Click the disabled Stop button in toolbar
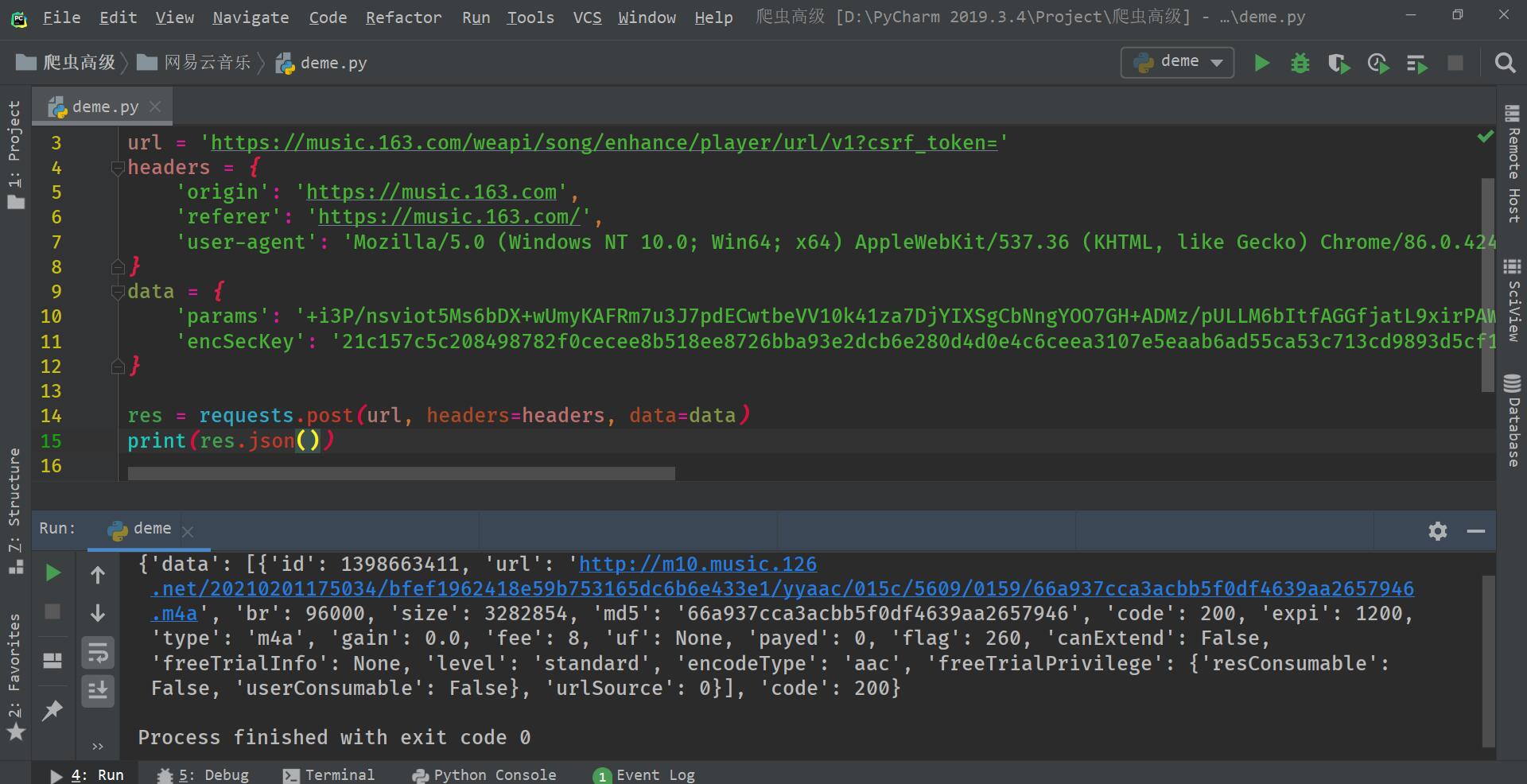The width and height of the screenshot is (1527, 784). point(1455,63)
